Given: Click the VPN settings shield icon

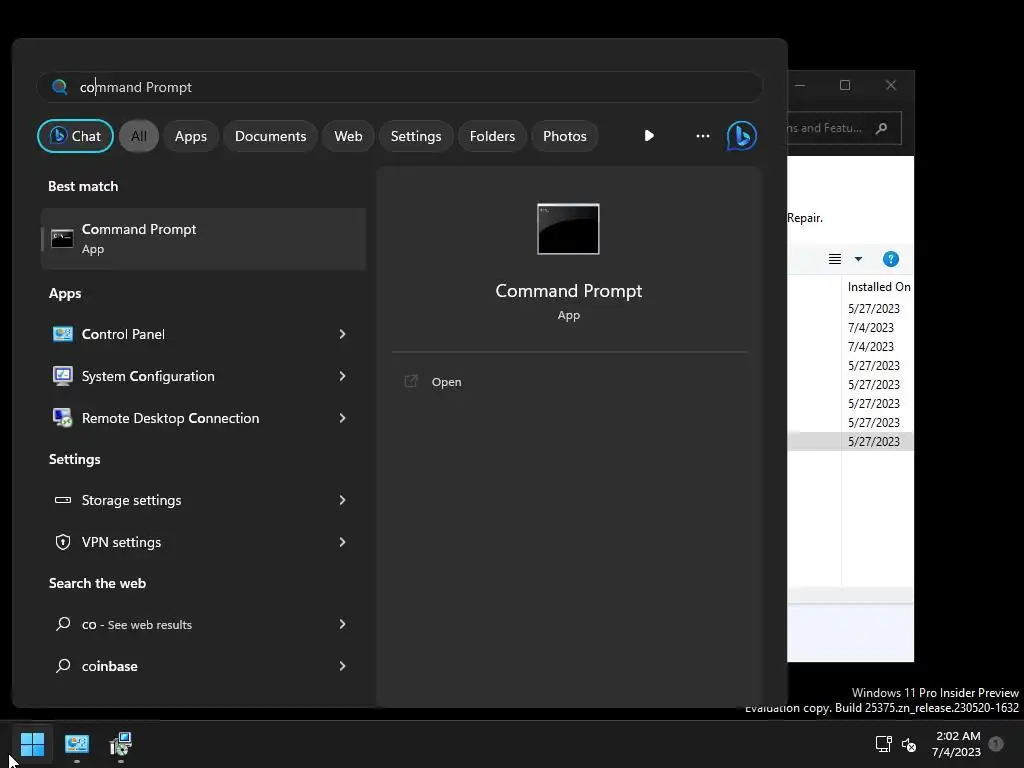Looking at the screenshot, I should click(63, 542).
